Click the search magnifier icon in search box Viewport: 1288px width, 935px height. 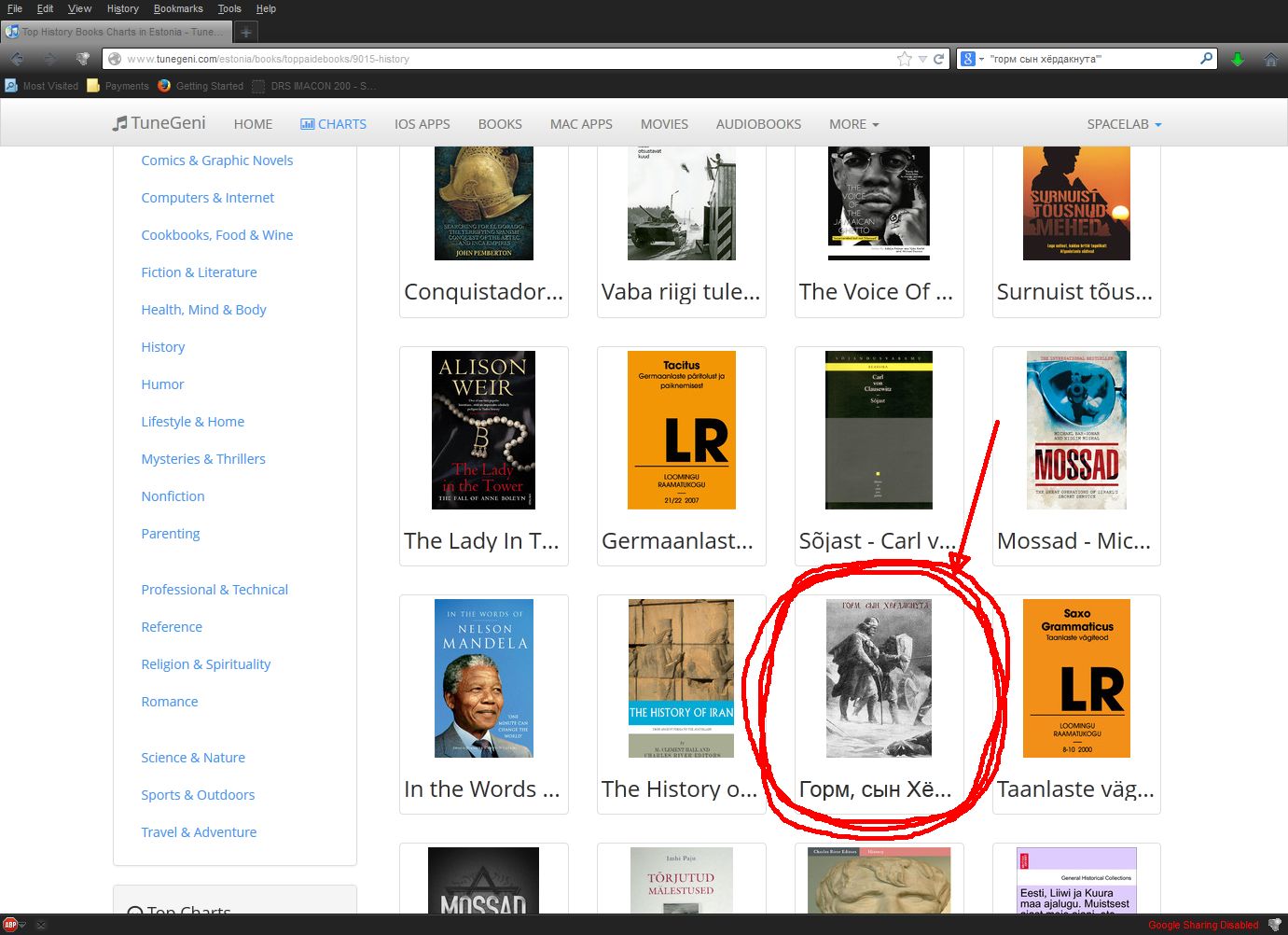click(1206, 59)
